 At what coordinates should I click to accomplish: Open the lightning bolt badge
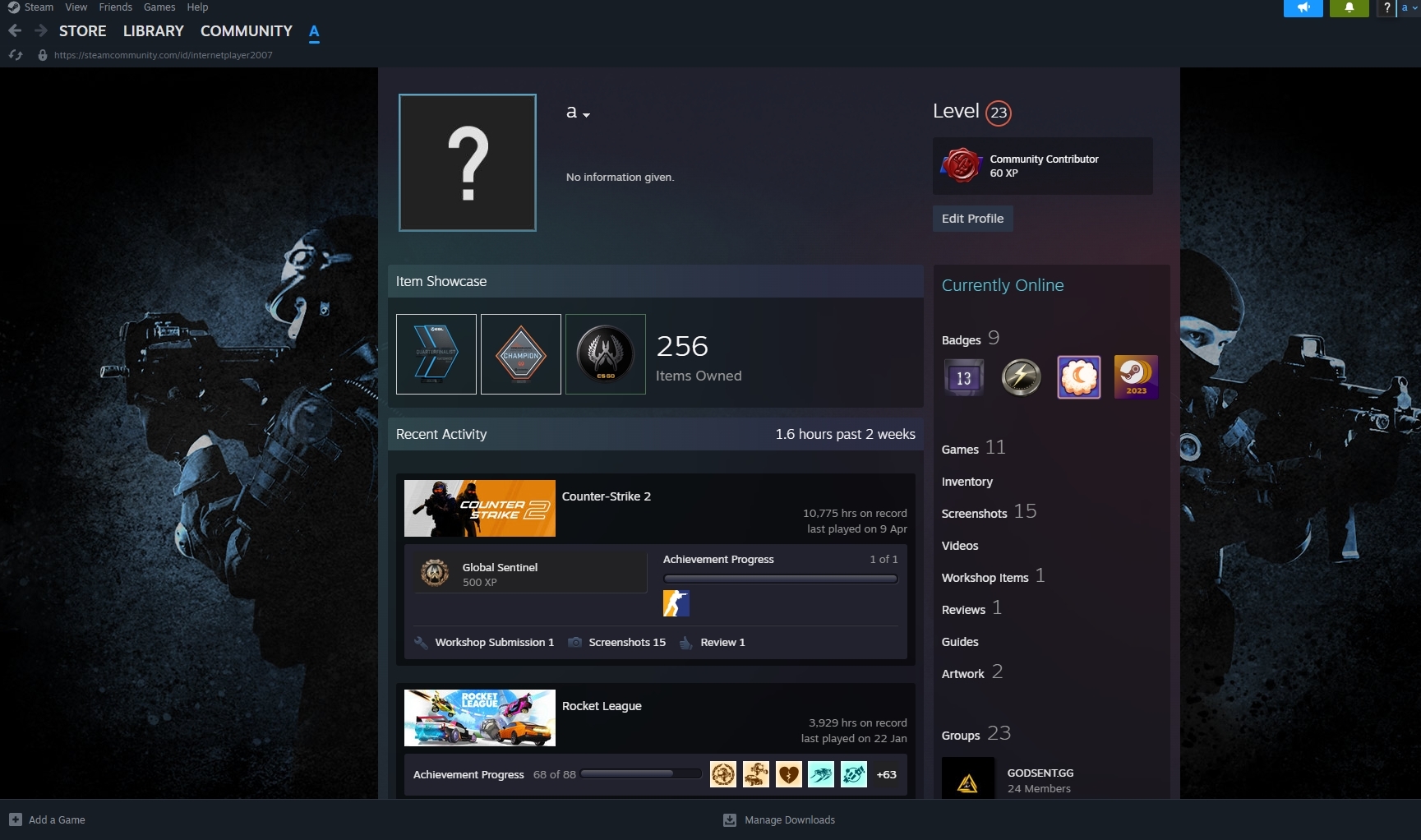tap(1022, 377)
